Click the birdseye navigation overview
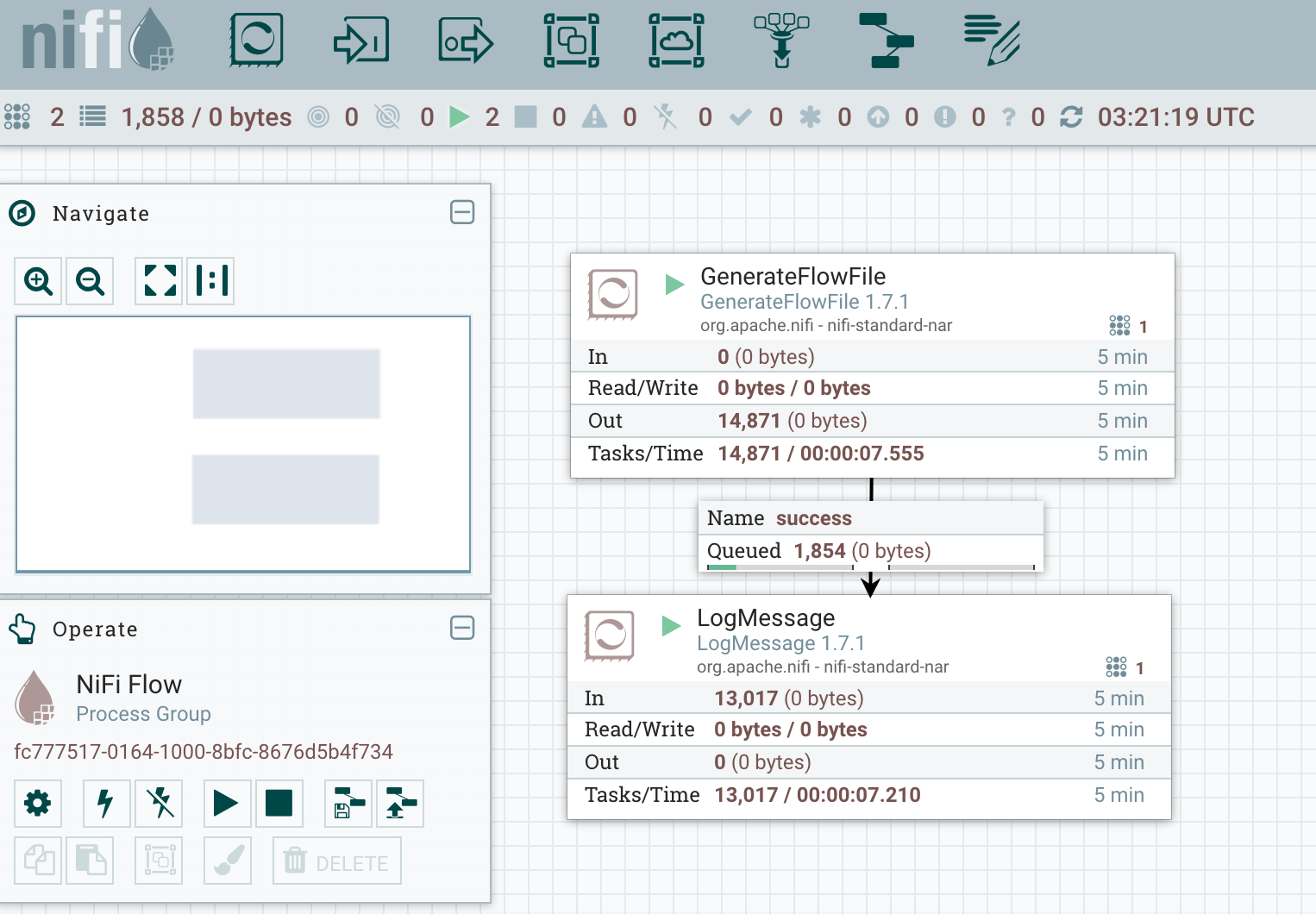 coord(243,444)
